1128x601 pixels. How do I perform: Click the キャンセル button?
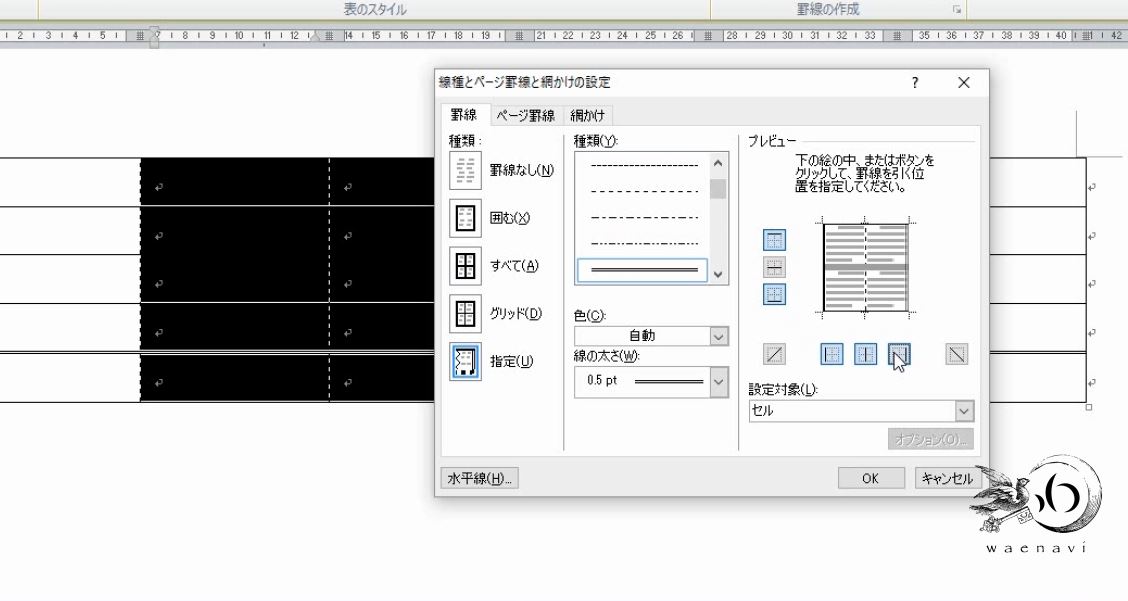947,478
